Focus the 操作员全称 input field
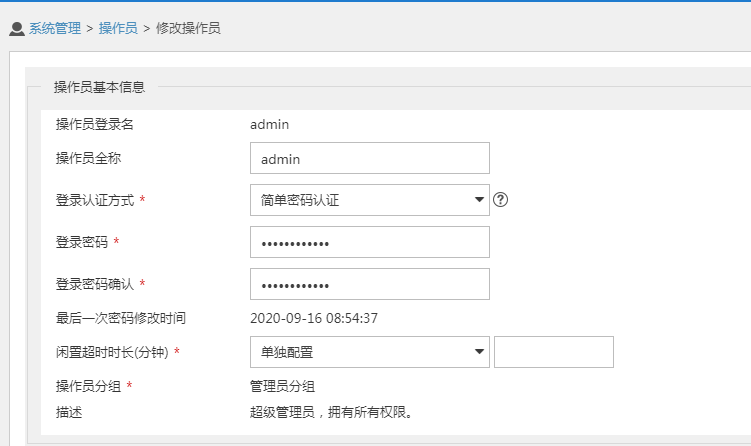Screen dimensions: 751x446 click(x=369, y=158)
